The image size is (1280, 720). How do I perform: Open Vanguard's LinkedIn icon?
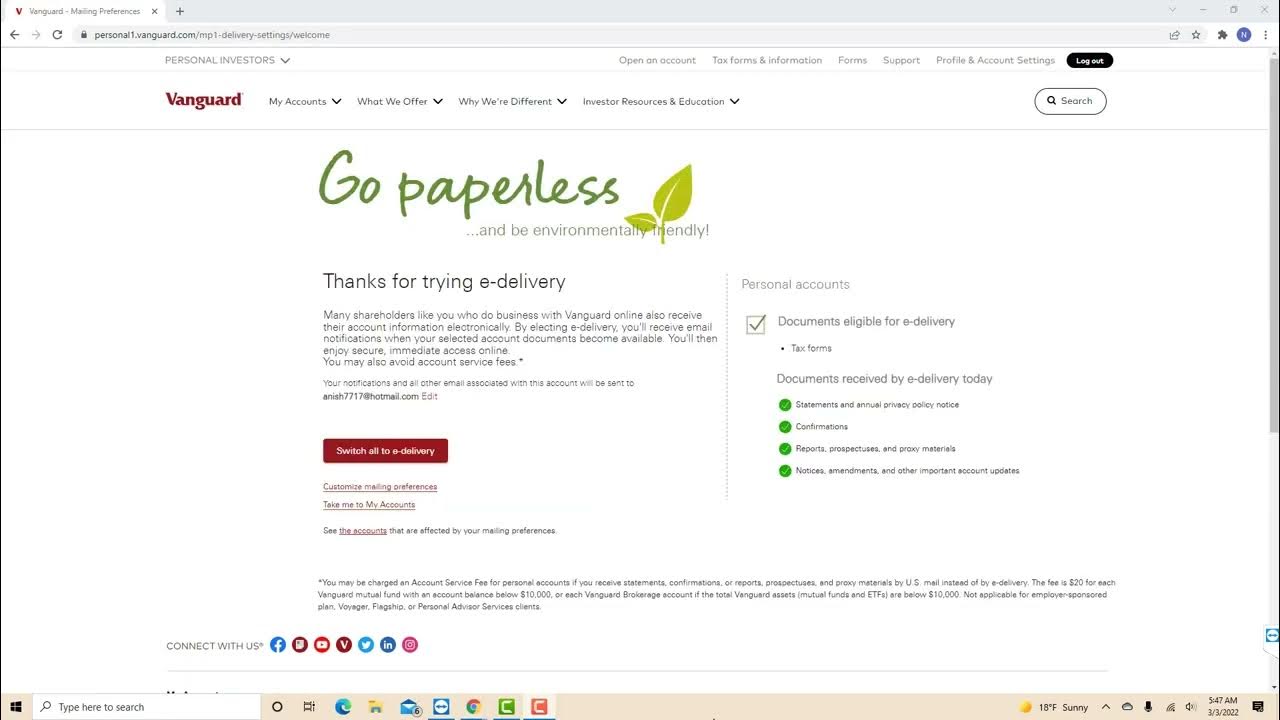pyautogui.click(x=388, y=645)
